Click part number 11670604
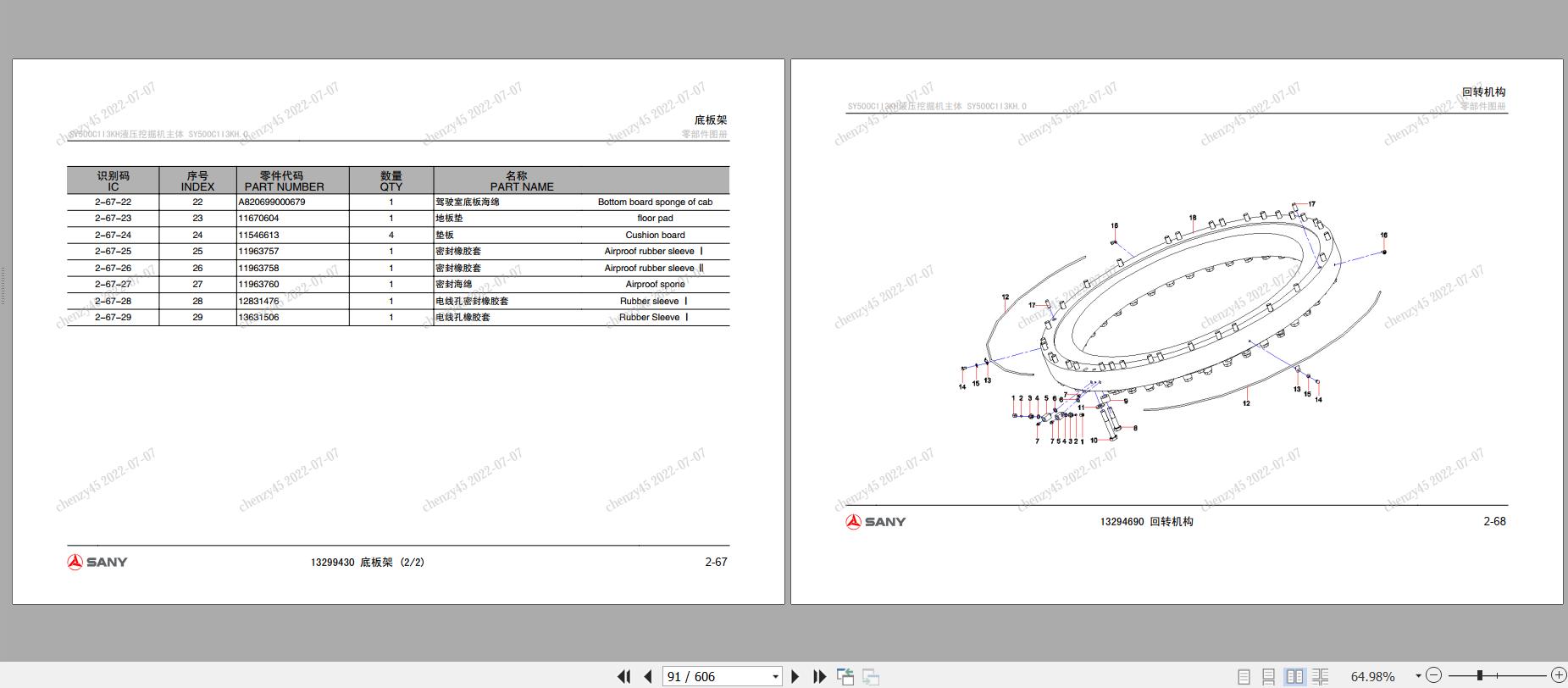Image resolution: width=1568 pixels, height=688 pixels. [x=258, y=218]
